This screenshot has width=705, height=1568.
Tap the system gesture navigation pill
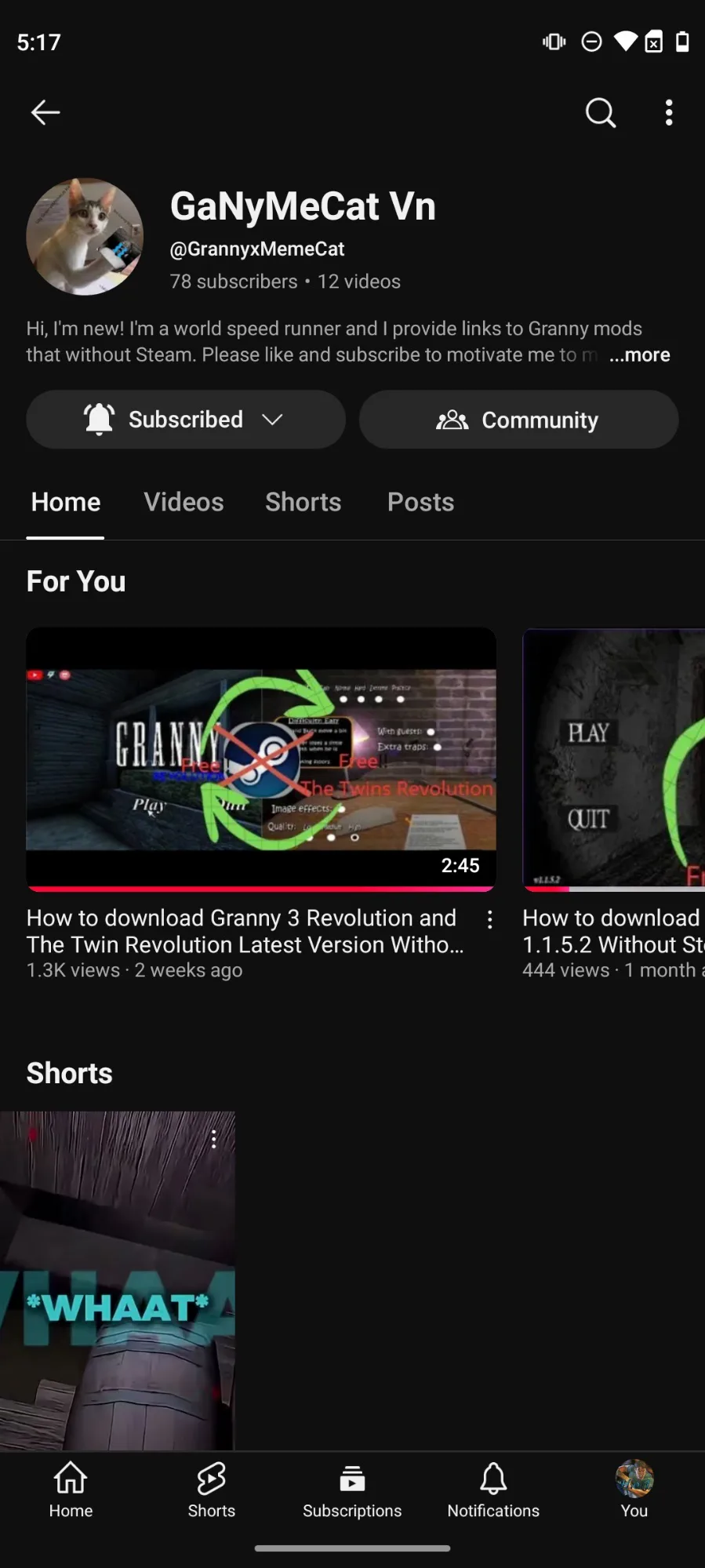coord(352,1548)
